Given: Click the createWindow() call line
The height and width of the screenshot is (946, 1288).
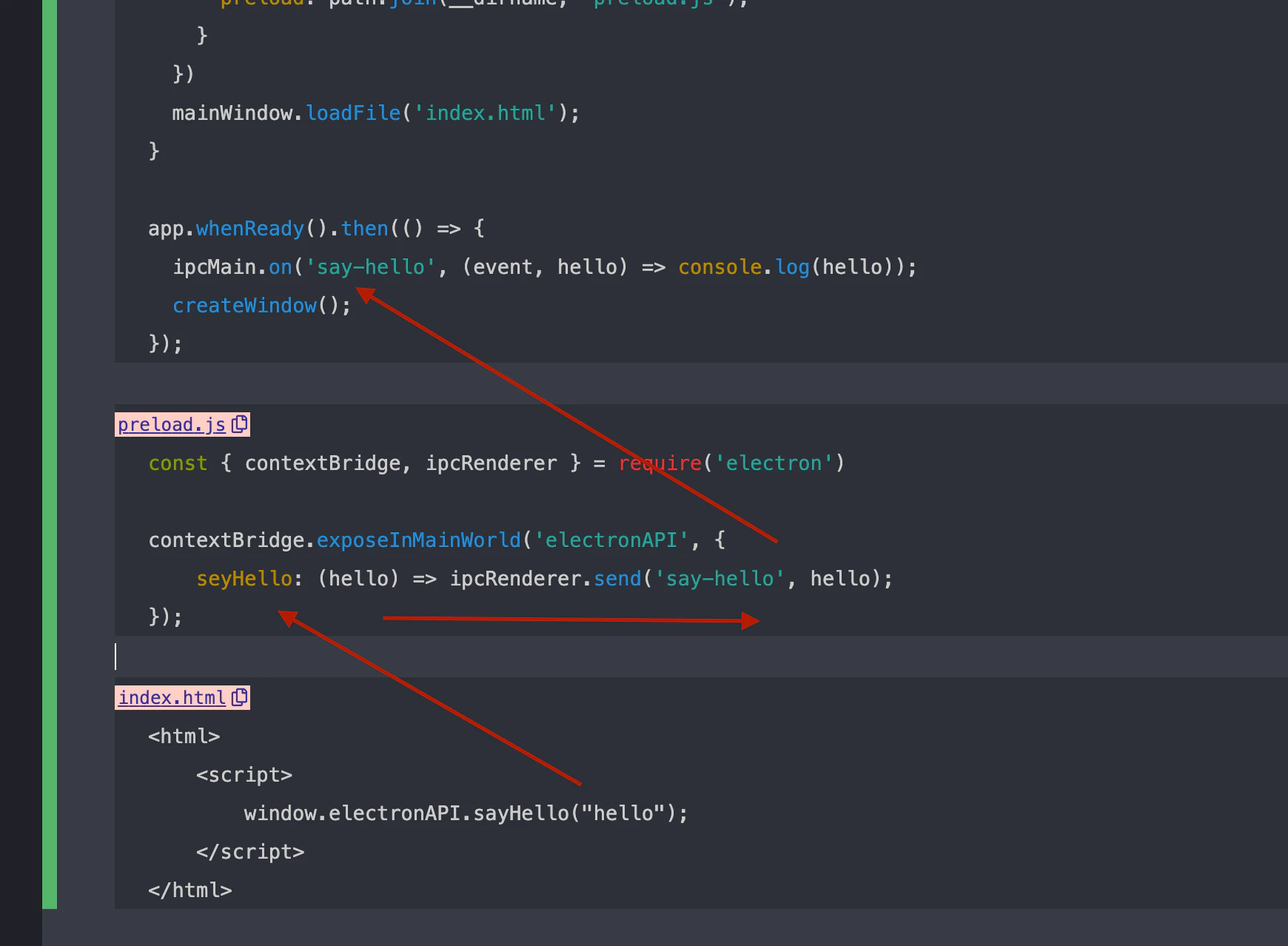Looking at the screenshot, I should point(261,305).
